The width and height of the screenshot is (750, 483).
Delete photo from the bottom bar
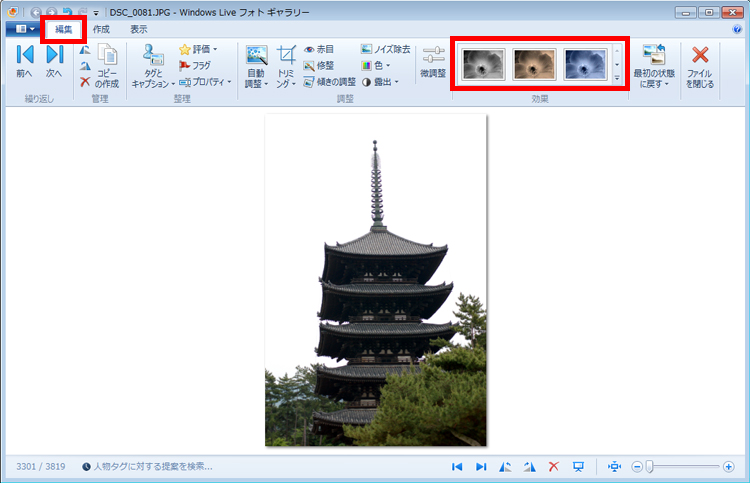[553, 467]
